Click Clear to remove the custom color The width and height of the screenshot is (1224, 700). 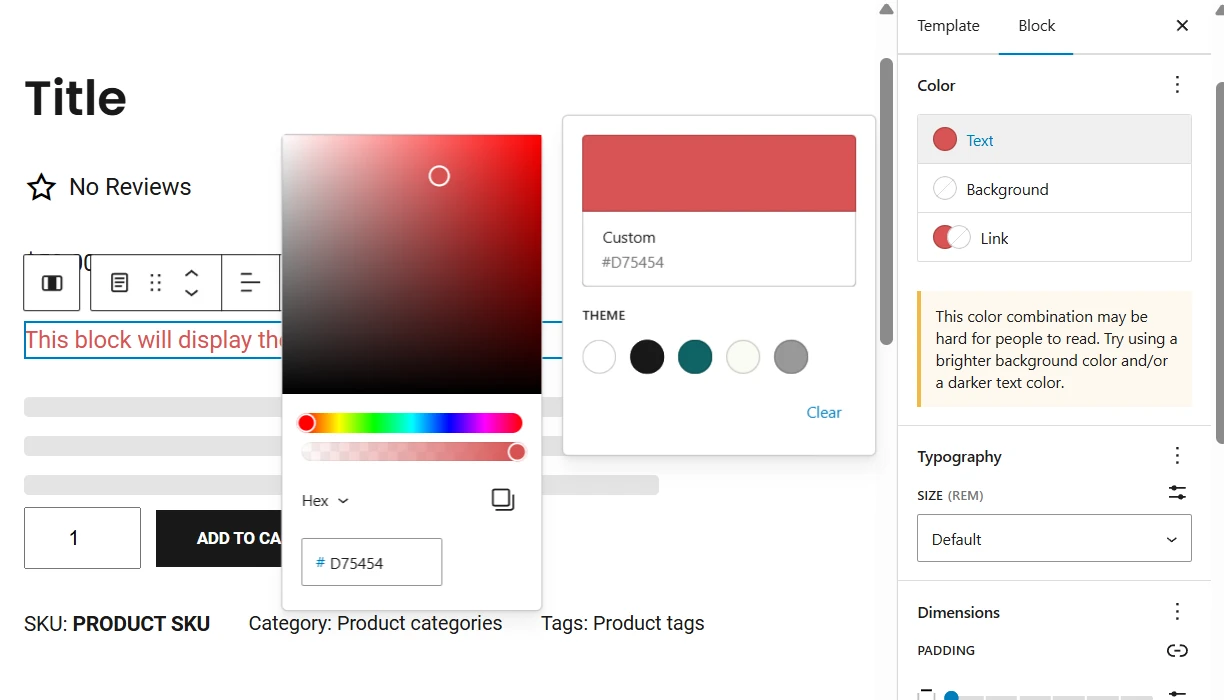[823, 412]
